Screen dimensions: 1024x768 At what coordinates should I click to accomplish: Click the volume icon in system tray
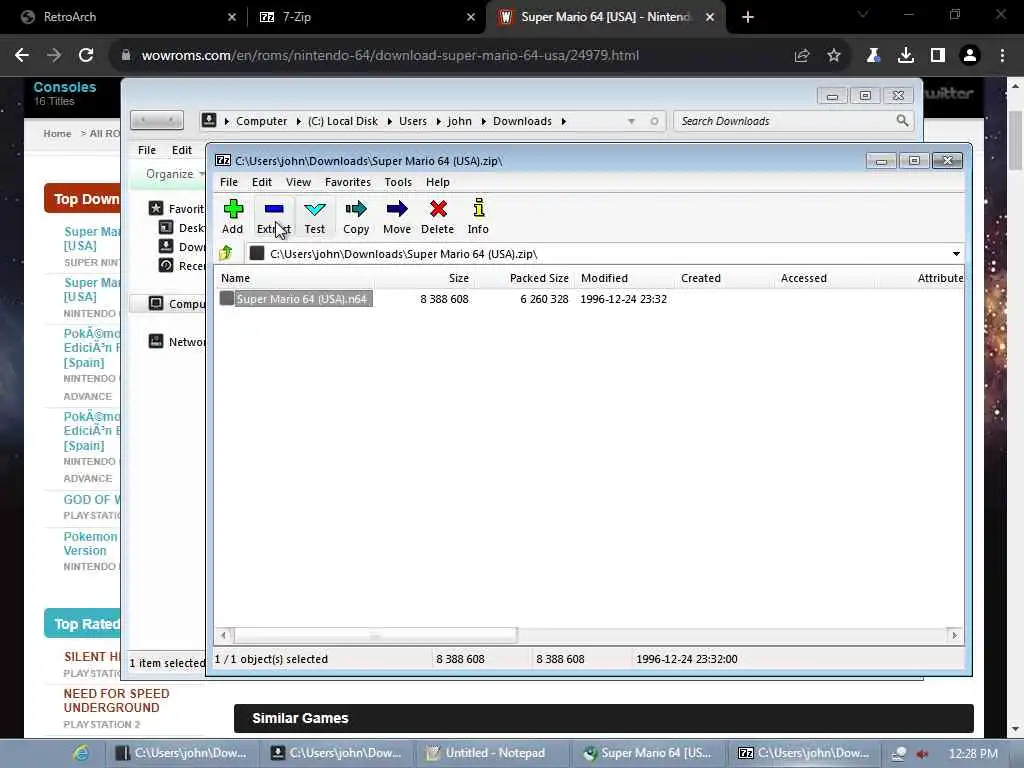pyautogui.click(x=922, y=754)
